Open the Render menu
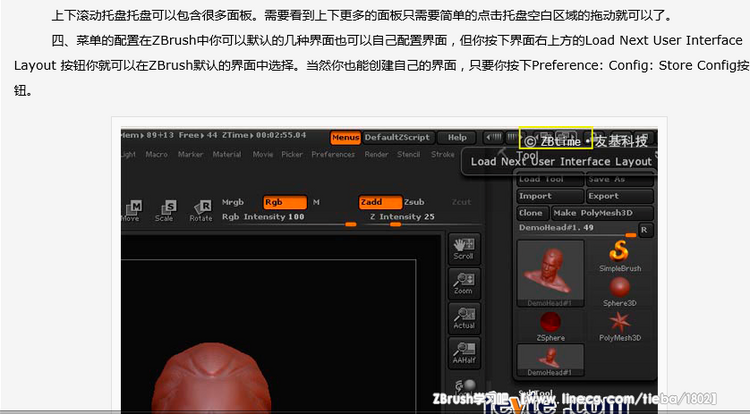 tap(376, 154)
